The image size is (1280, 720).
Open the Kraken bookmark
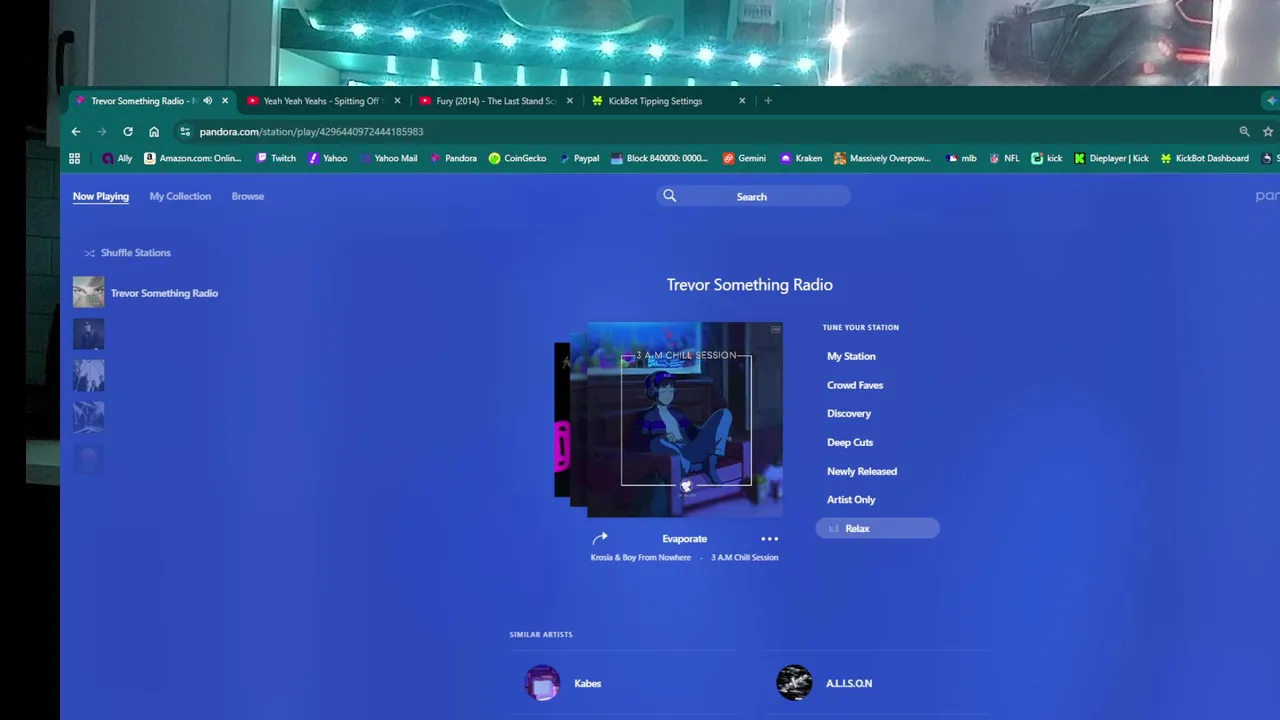pyautogui.click(x=801, y=158)
